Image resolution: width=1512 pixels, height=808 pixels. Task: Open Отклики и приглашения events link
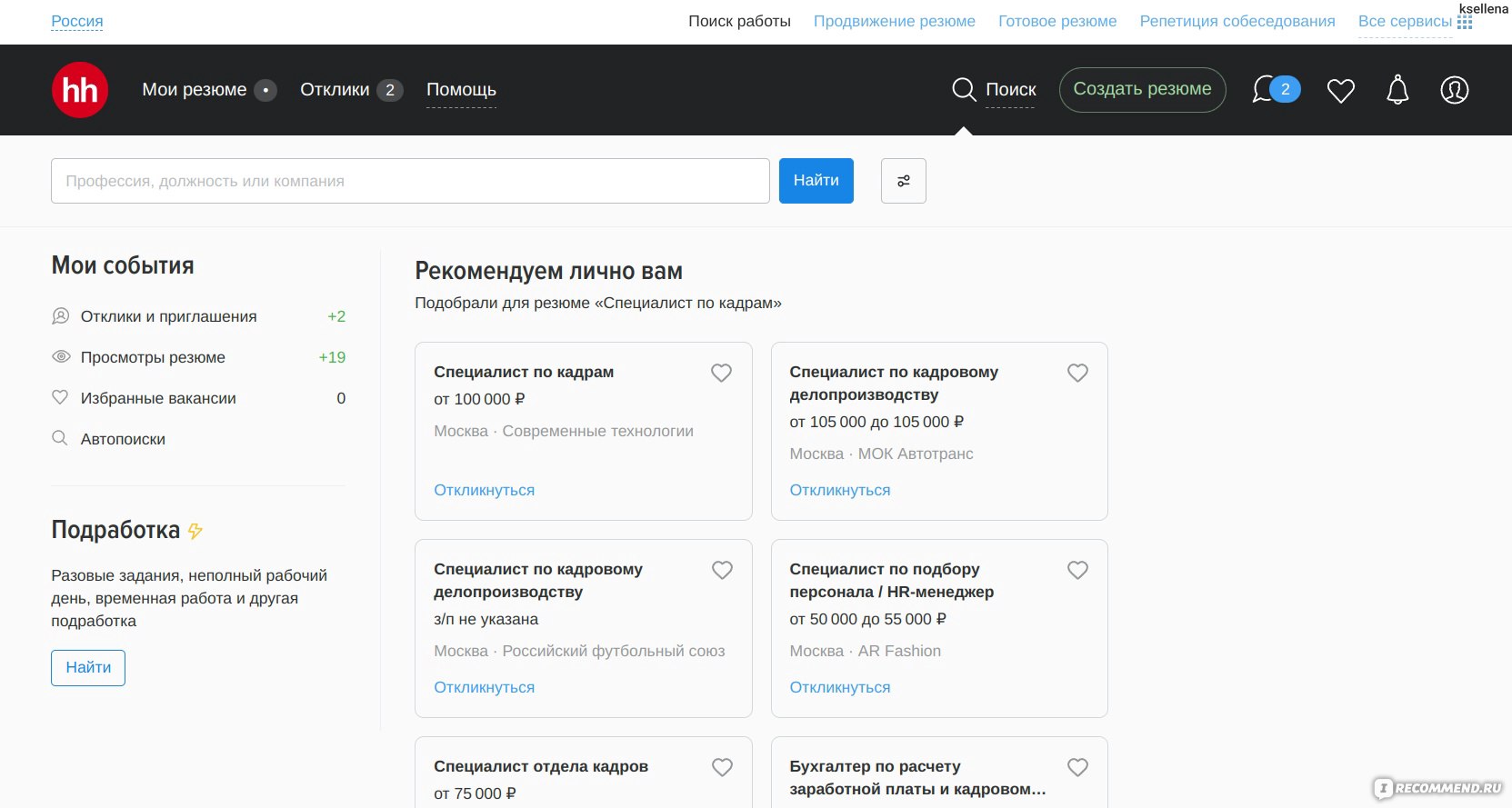tap(169, 316)
